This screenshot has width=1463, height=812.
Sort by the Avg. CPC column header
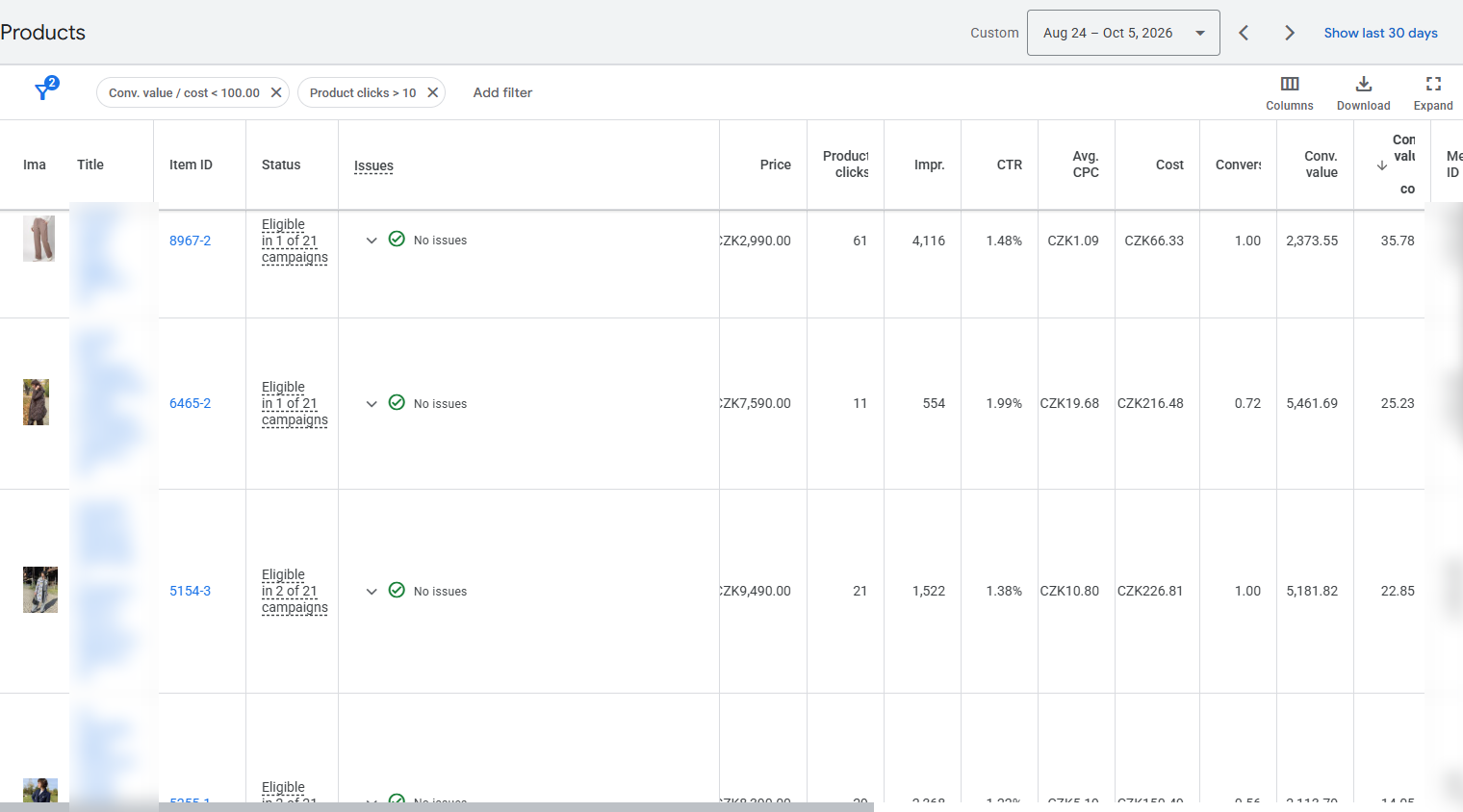coord(1086,164)
